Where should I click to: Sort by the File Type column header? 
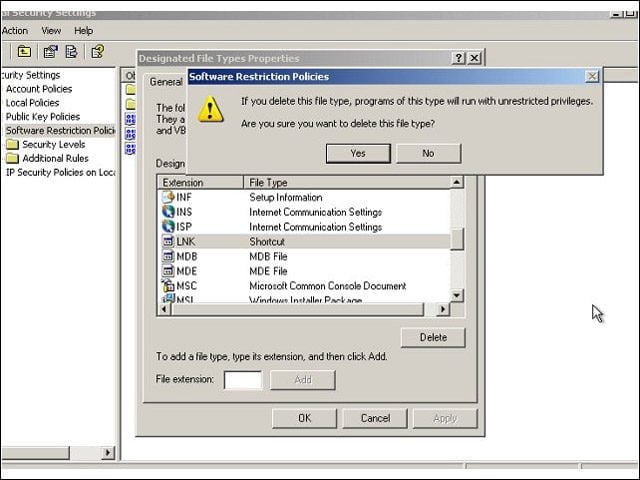click(347, 182)
